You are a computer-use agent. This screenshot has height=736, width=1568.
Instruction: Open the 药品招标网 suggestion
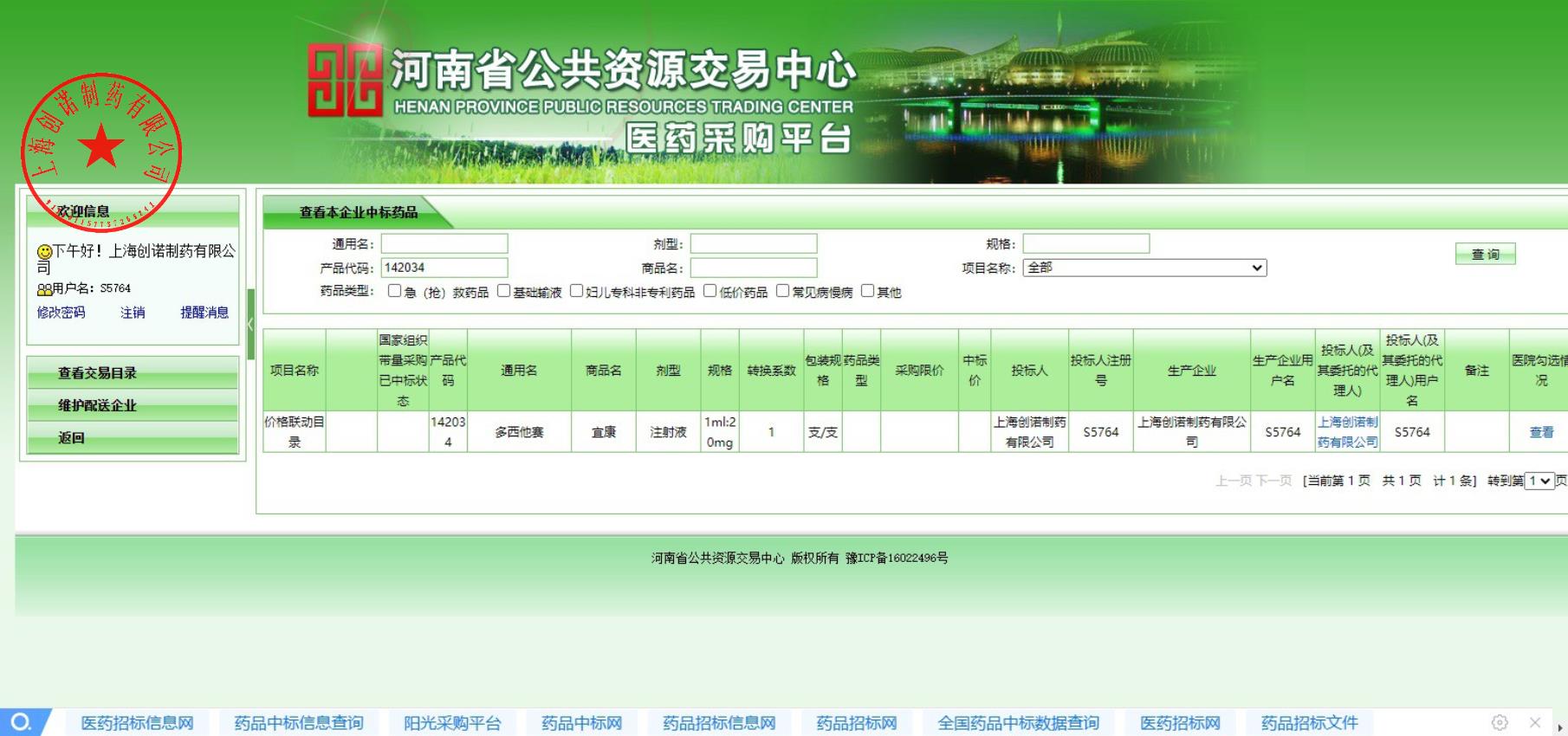pyautogui.click(x=857, y=723)
